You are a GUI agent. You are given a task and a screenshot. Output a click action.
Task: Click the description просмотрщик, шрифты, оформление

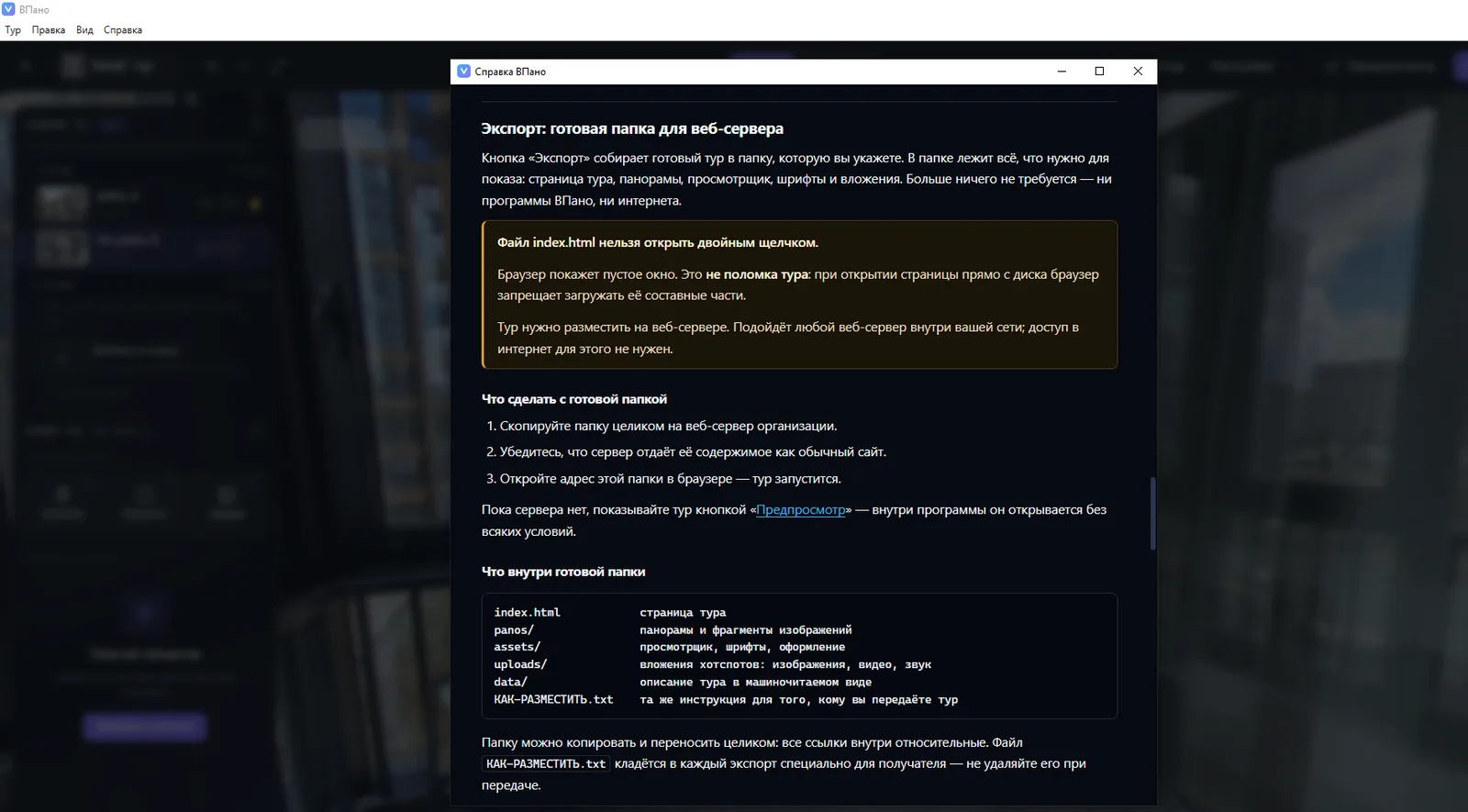(x=742, y=648)
